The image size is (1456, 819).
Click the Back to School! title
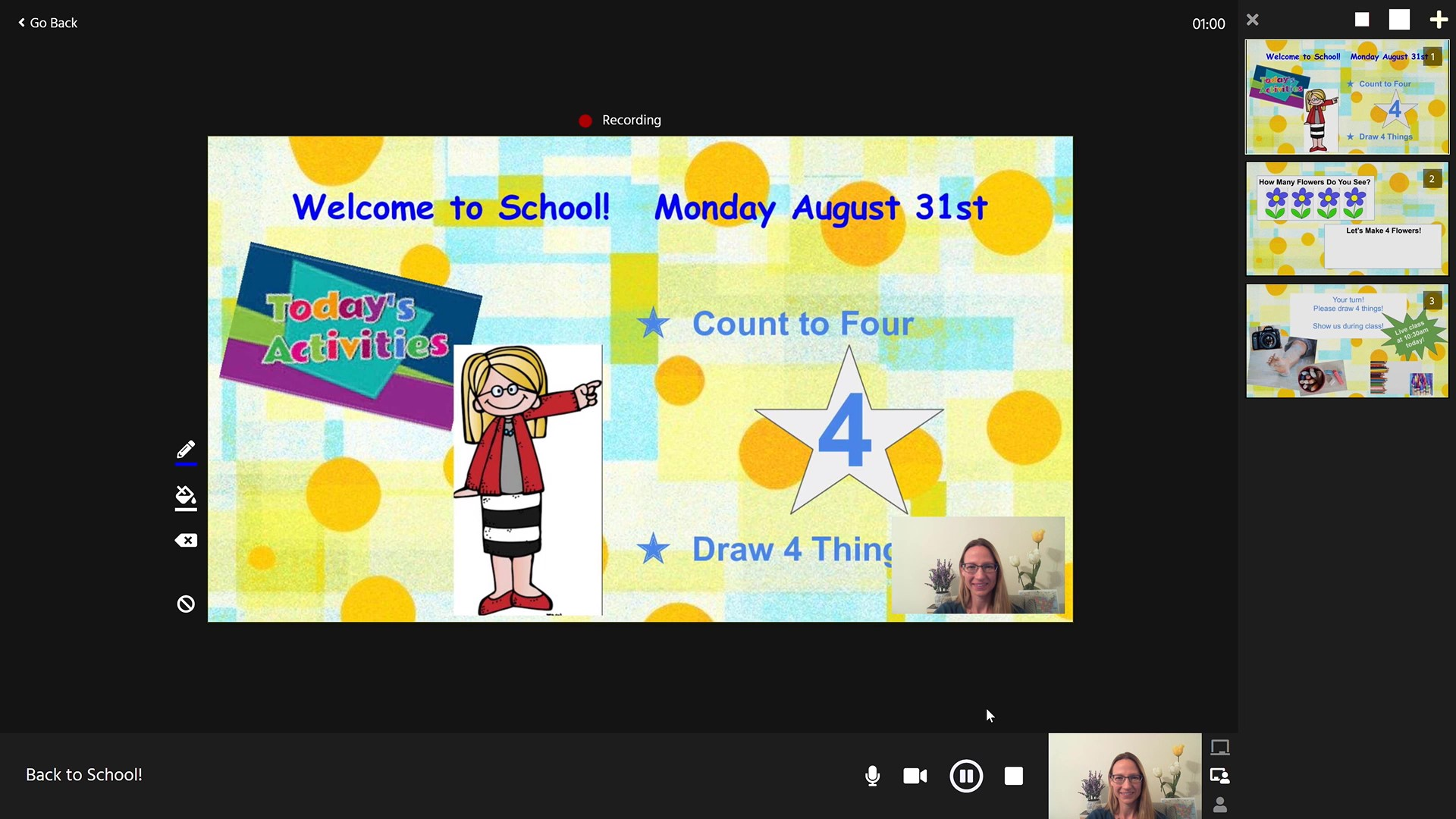pyautogui.click(x=84, y=775)
